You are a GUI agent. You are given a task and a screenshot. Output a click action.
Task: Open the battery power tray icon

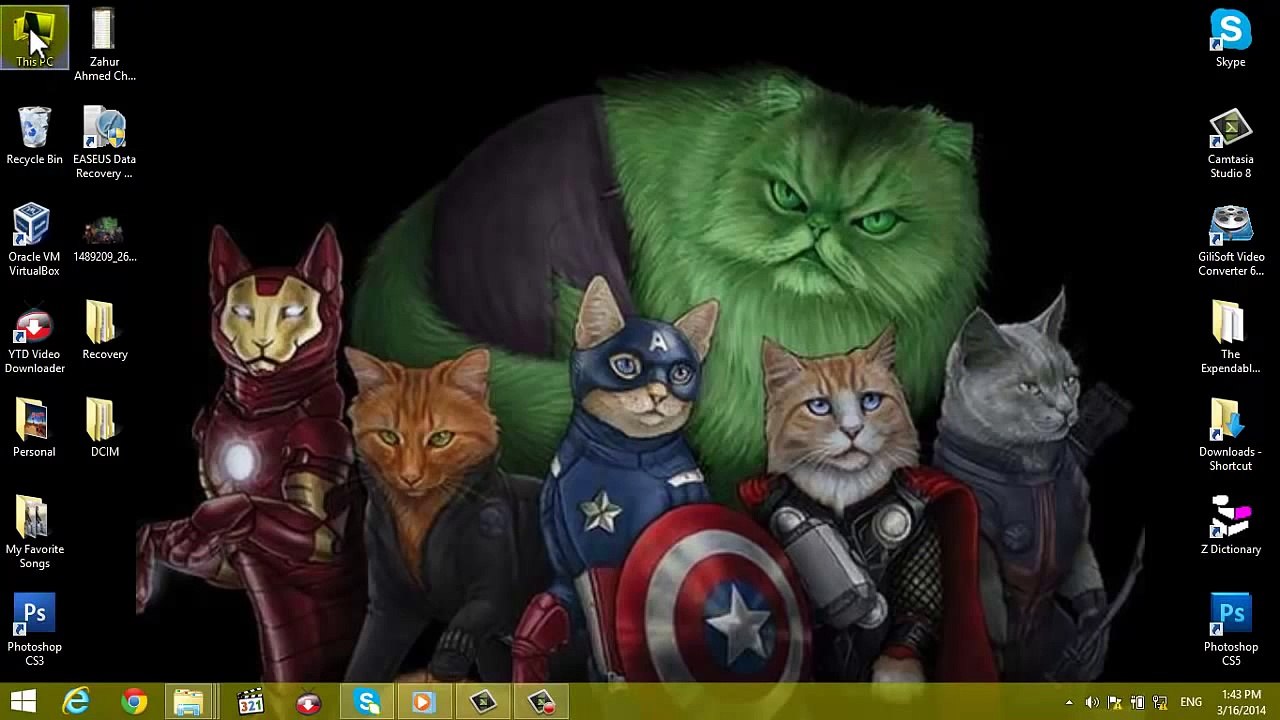1137,702
